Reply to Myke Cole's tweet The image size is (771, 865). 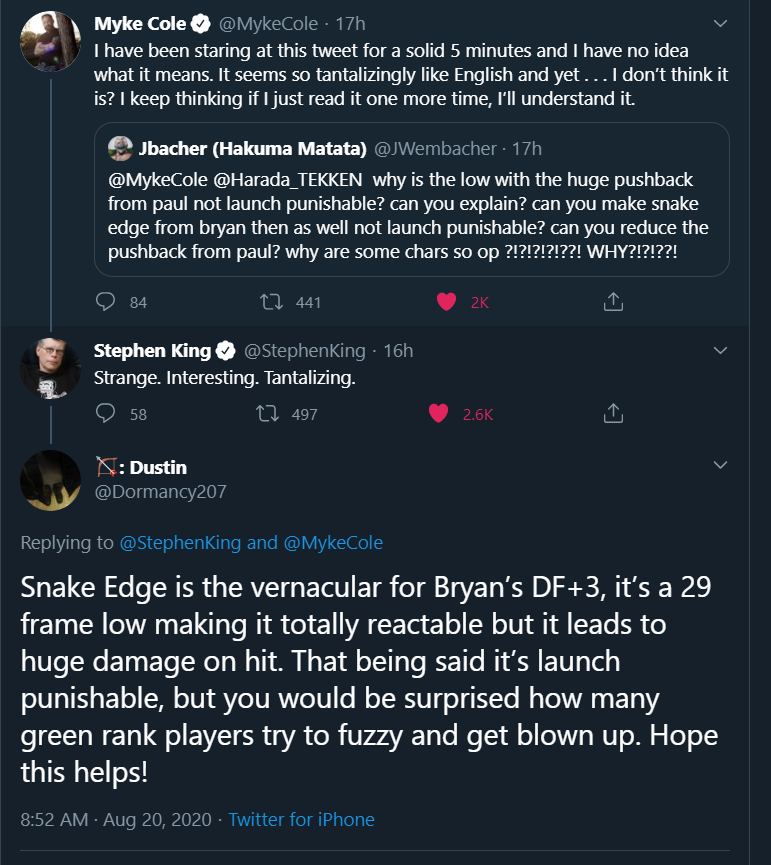[x=106, y=301]
